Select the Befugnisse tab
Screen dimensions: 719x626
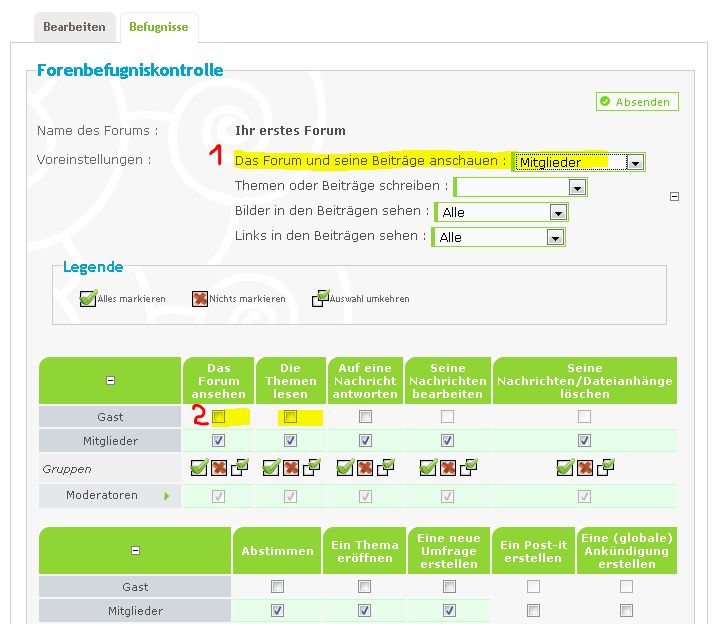[159, 27]
